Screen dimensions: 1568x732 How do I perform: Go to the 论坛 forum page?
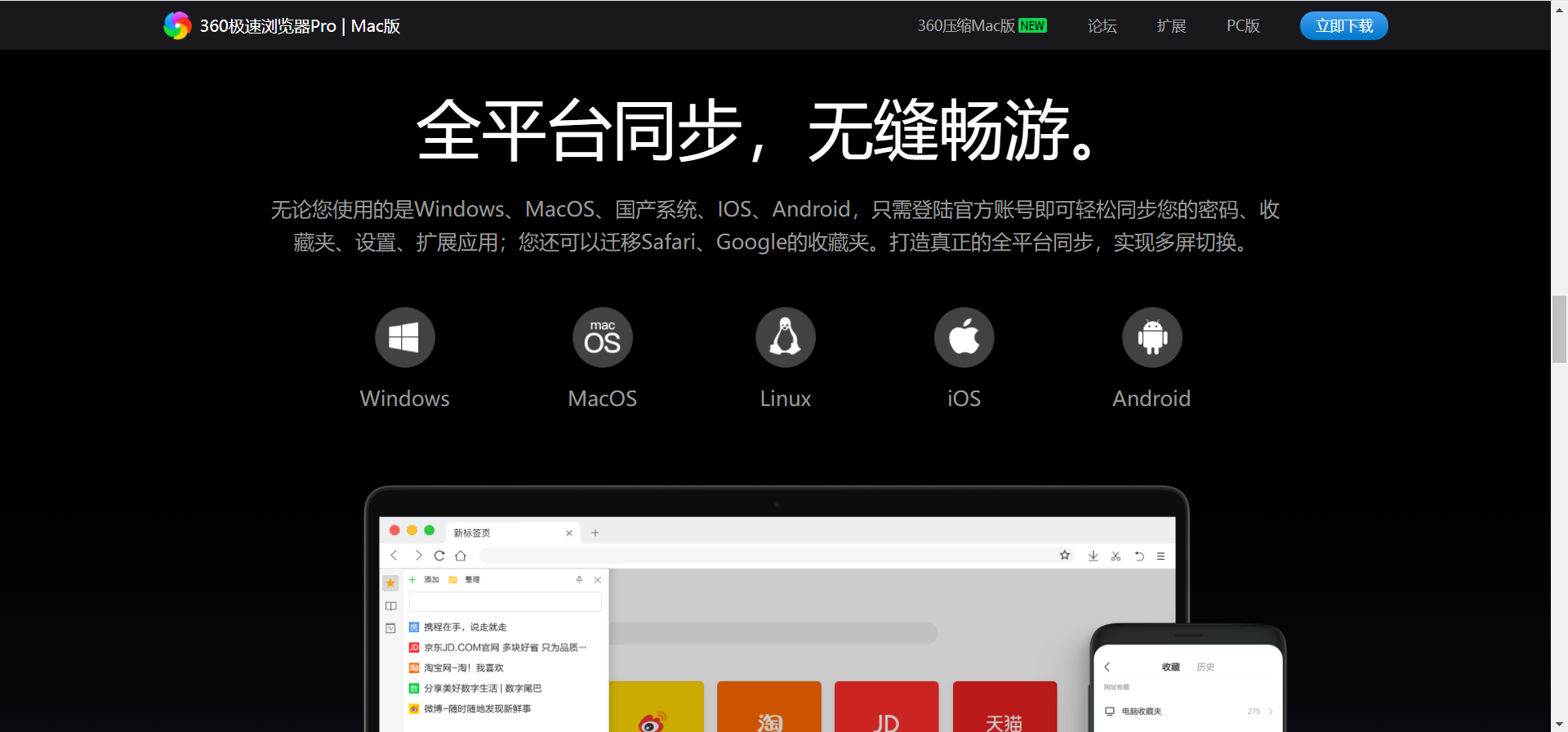click(x=1102, y=26)
